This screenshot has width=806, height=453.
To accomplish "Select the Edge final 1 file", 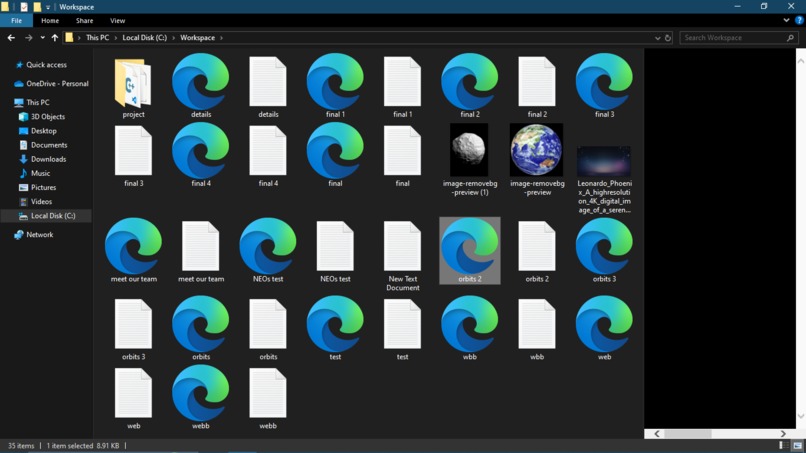I will 335,82.
